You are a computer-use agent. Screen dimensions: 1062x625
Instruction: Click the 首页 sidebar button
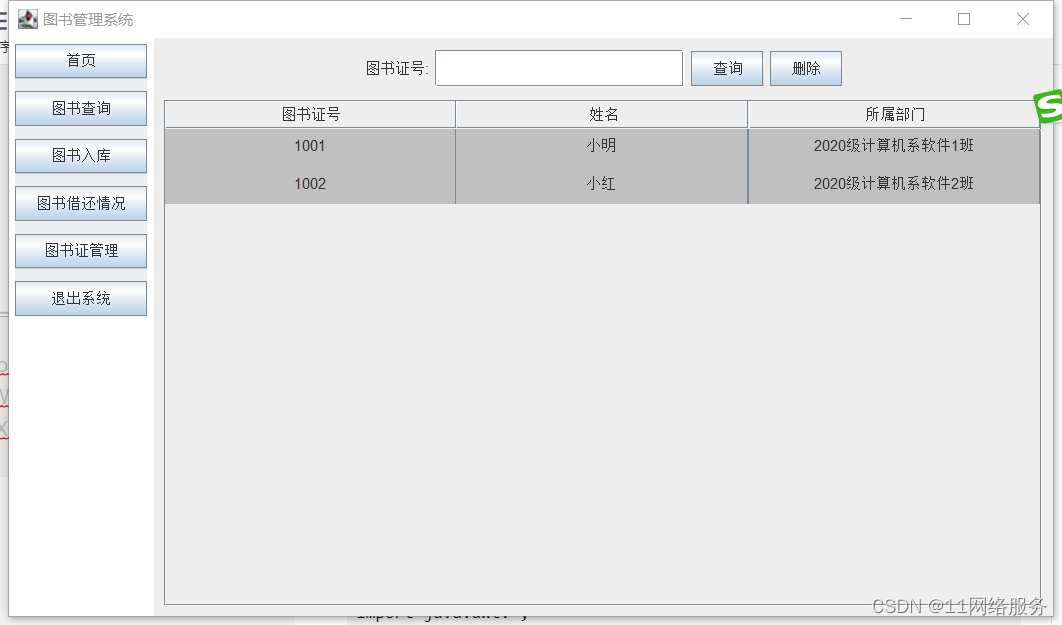81,61
